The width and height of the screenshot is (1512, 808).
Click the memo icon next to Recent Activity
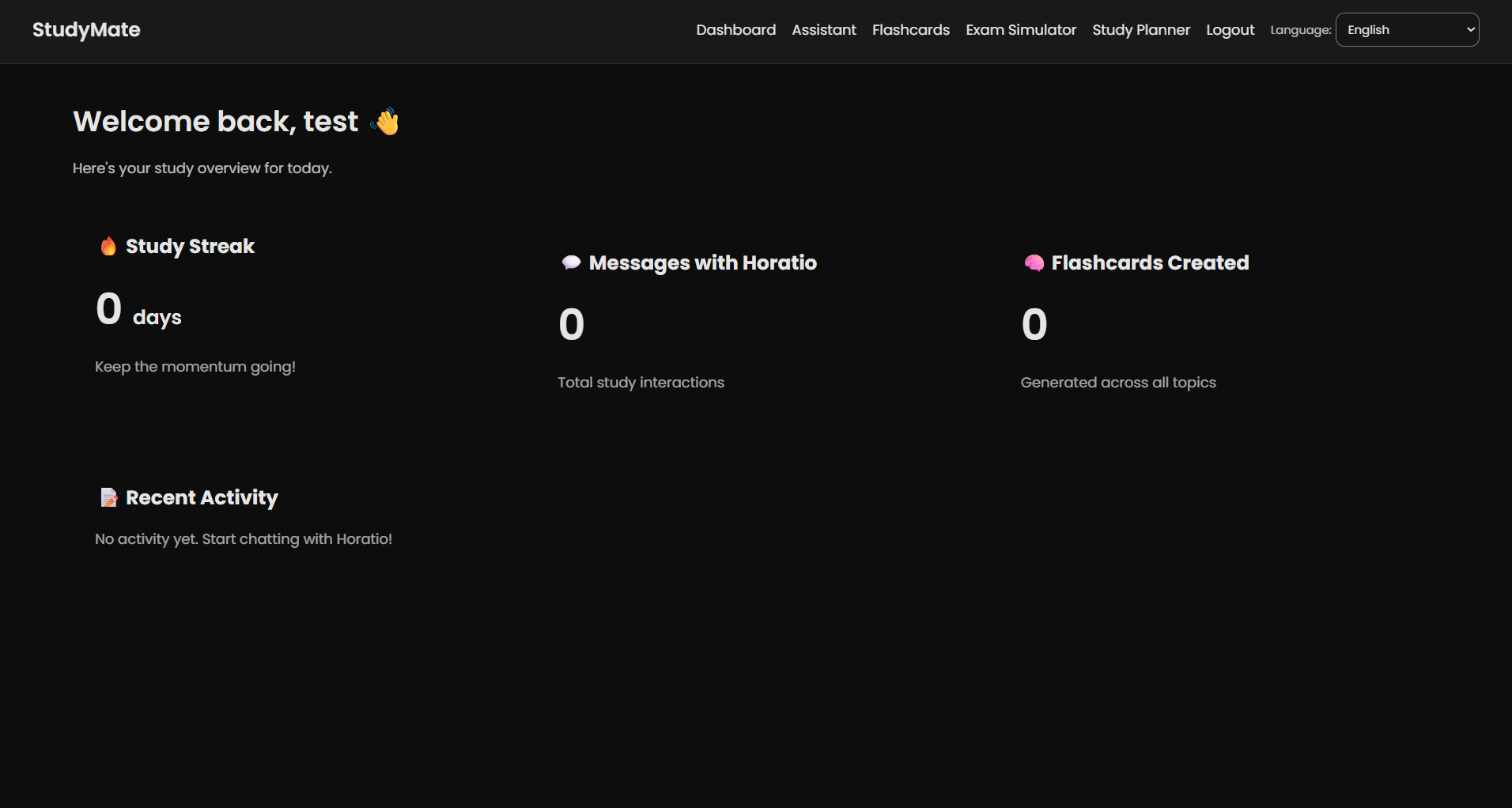tap(108, 497)
